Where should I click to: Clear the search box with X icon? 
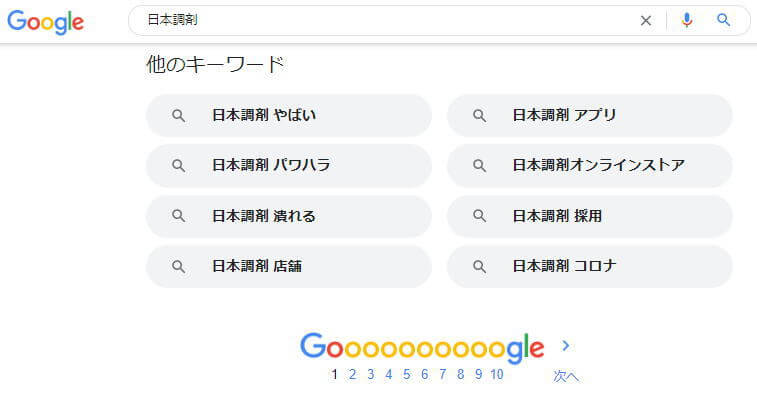click(645, 21)
